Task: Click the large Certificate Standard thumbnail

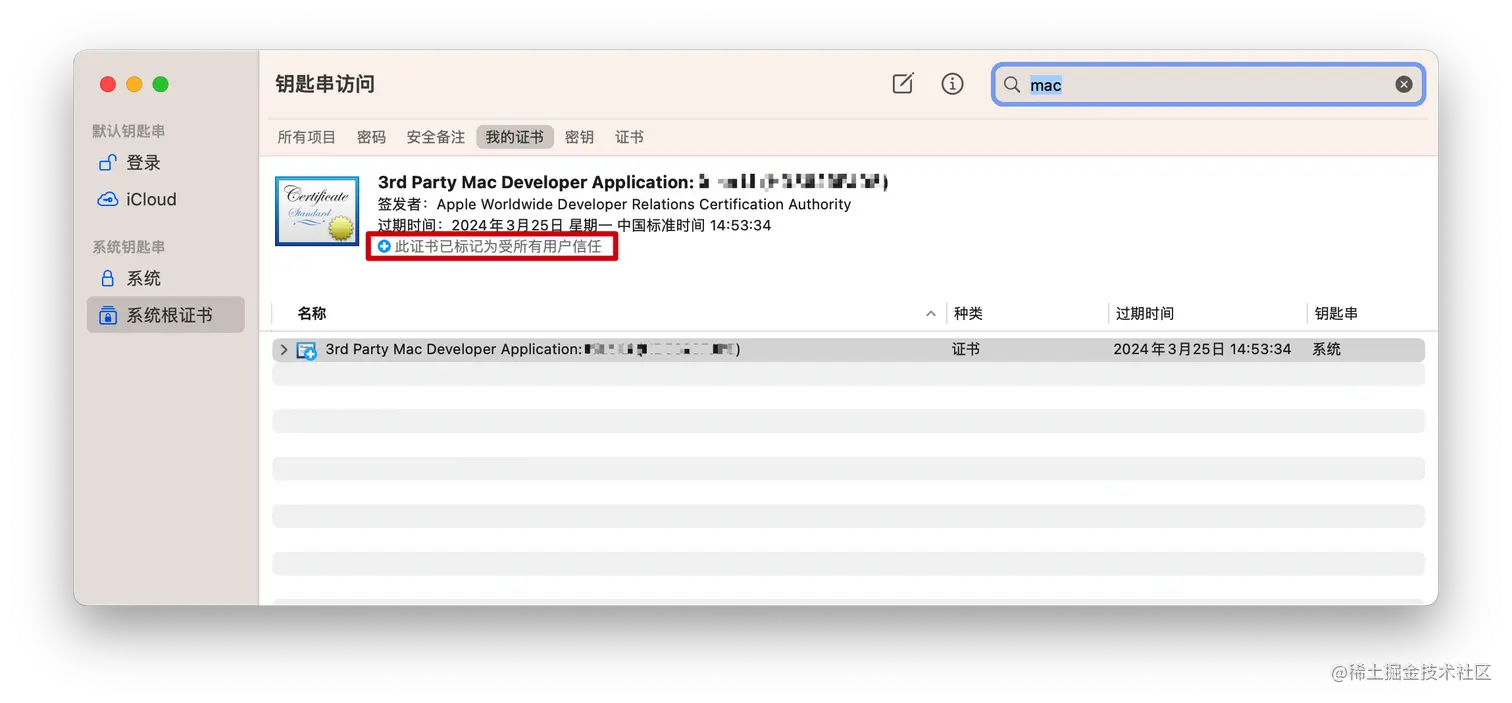Action: (317, 211)
